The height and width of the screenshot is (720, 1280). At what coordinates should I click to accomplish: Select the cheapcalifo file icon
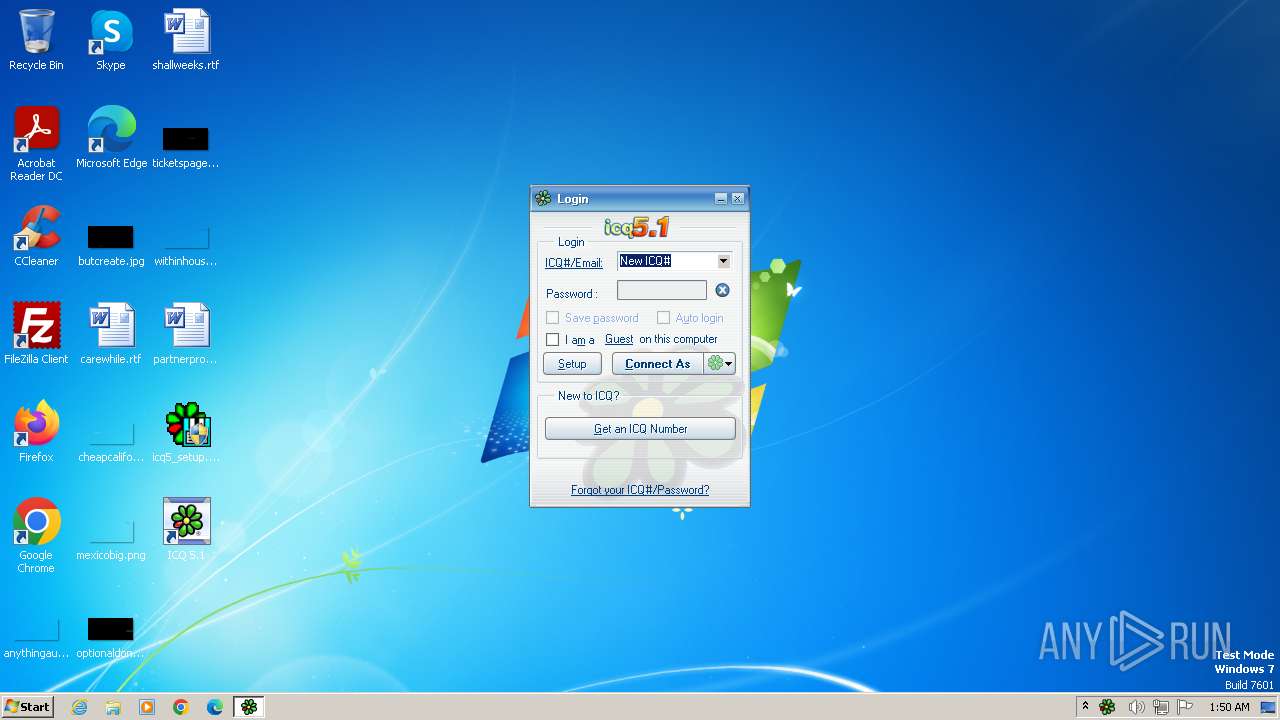(x=111, y=432)
